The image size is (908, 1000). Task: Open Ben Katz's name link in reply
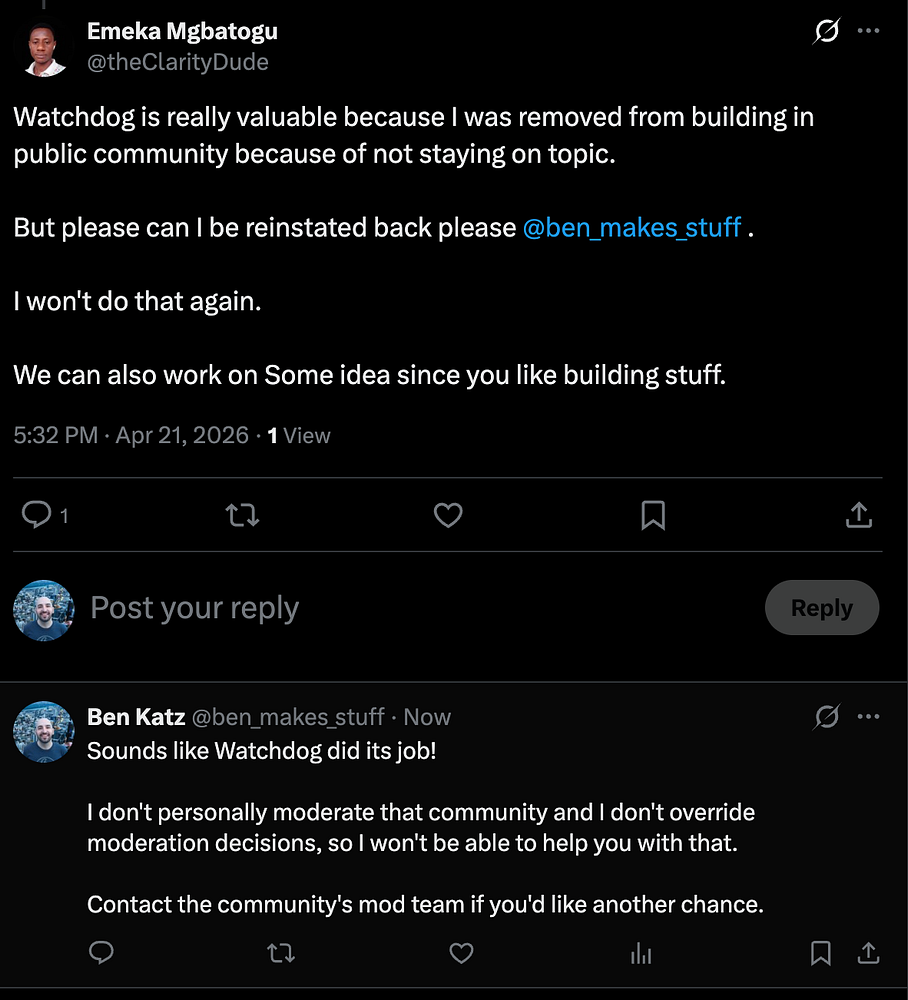click(x=135, y=717)
